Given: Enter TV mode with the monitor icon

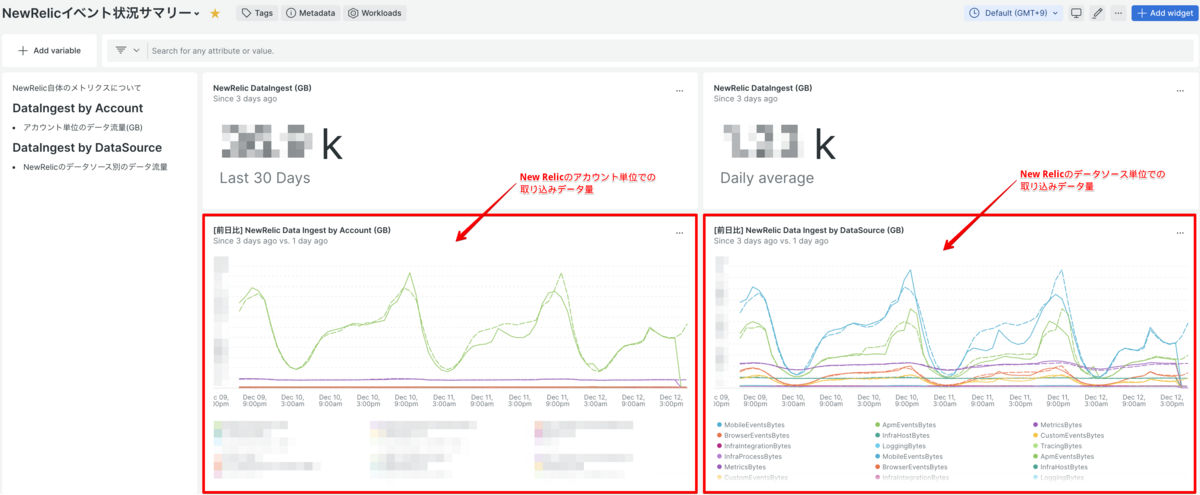Looking at the screenshot, I should click(1076, 13).
